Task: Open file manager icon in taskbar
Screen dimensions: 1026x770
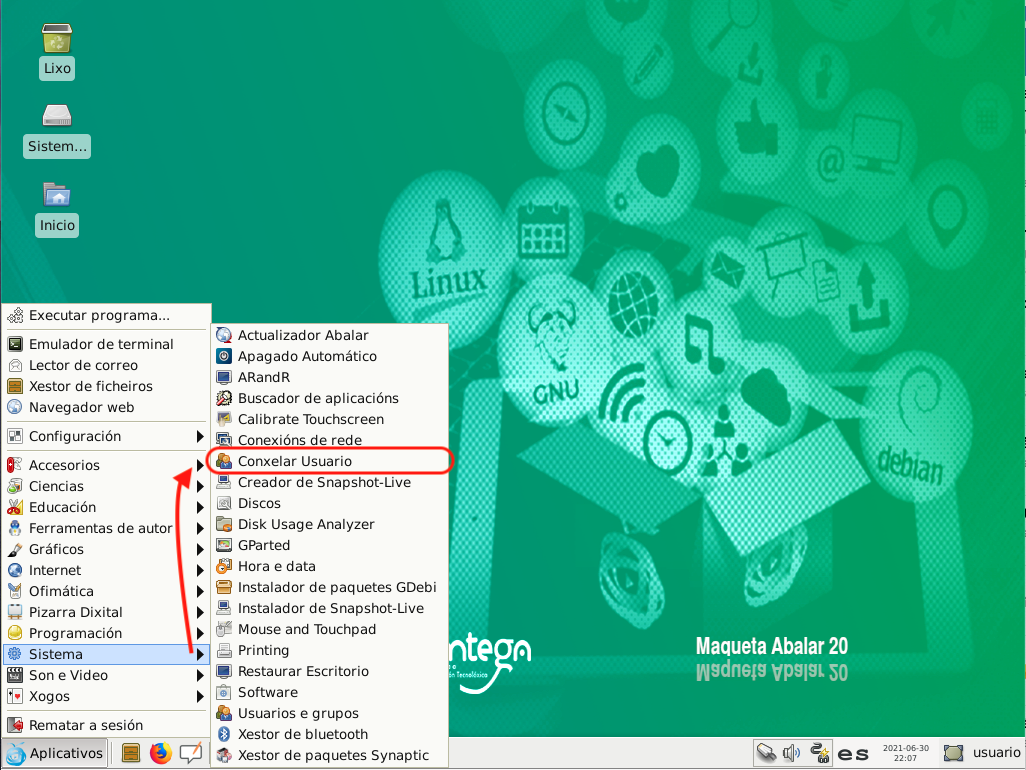Action: [130, 753]
